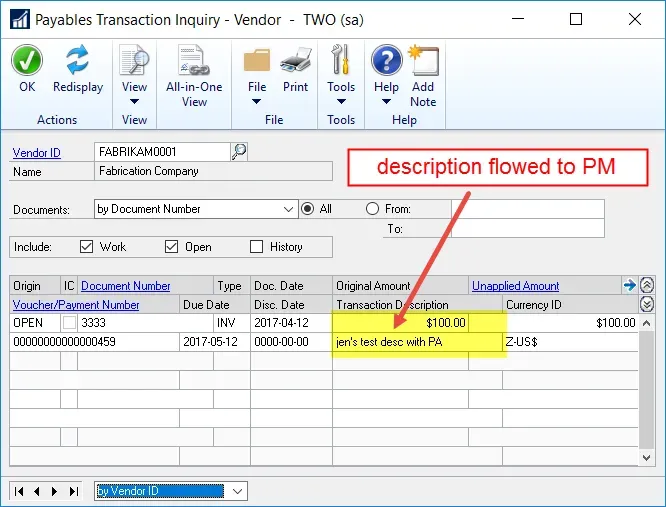Click the Redisplay refresh icon
Screen dimensions: 666x507
[77, 62]
